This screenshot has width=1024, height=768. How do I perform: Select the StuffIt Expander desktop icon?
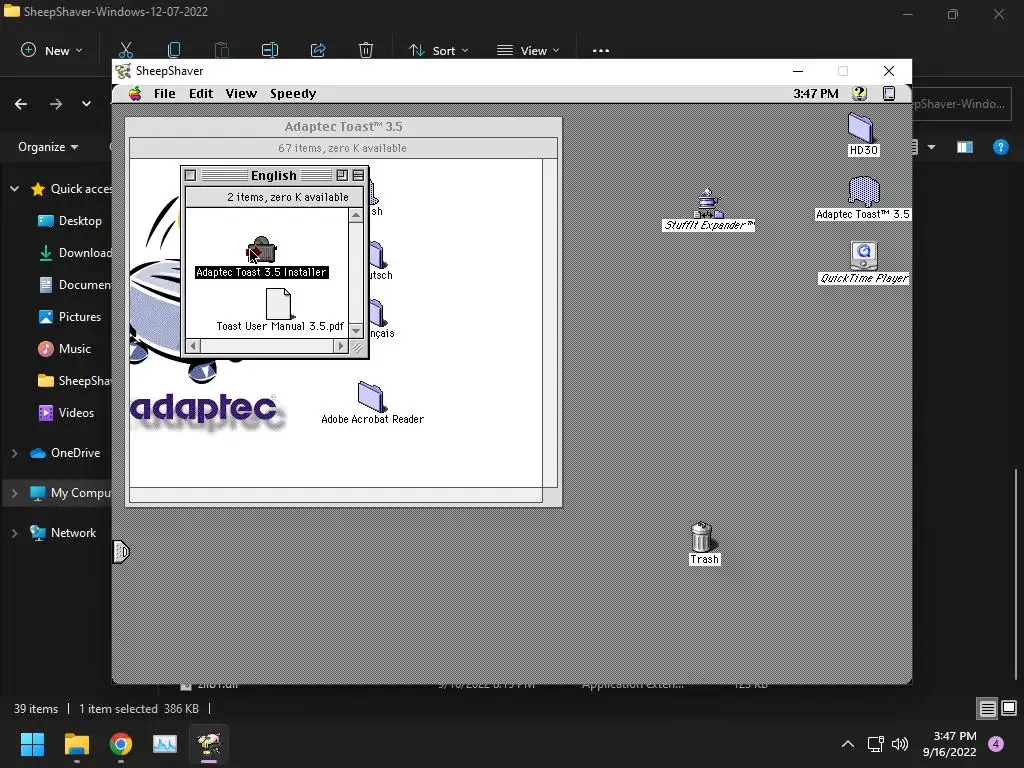pyautogui.click(x=708, y=203)
